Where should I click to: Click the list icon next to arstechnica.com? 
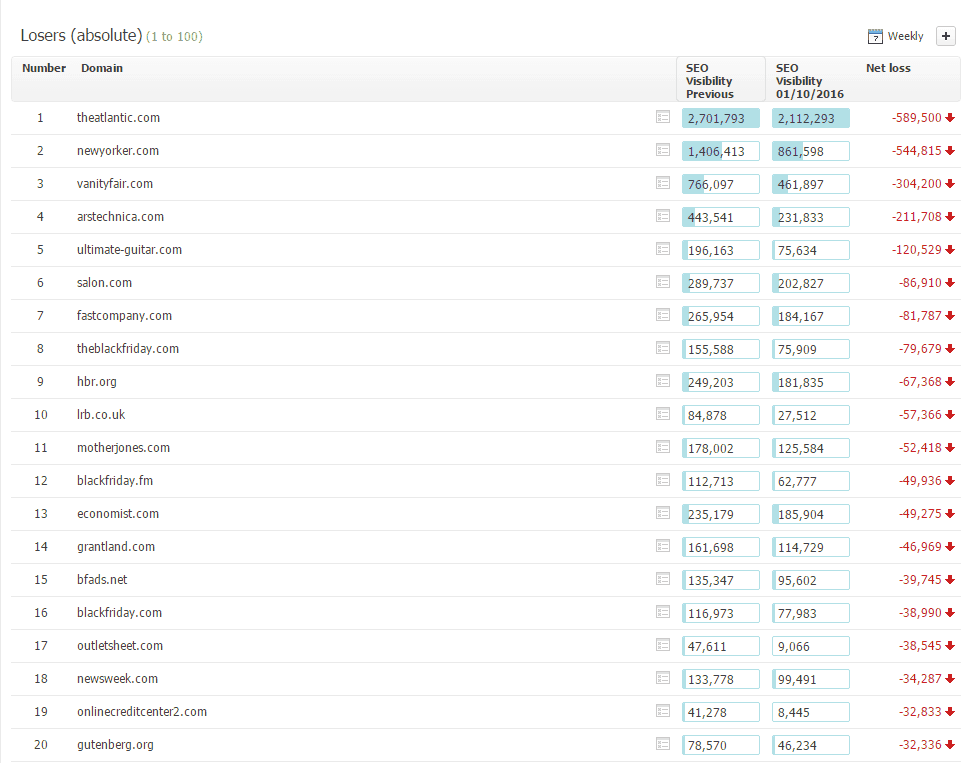[x=662, y=216]
